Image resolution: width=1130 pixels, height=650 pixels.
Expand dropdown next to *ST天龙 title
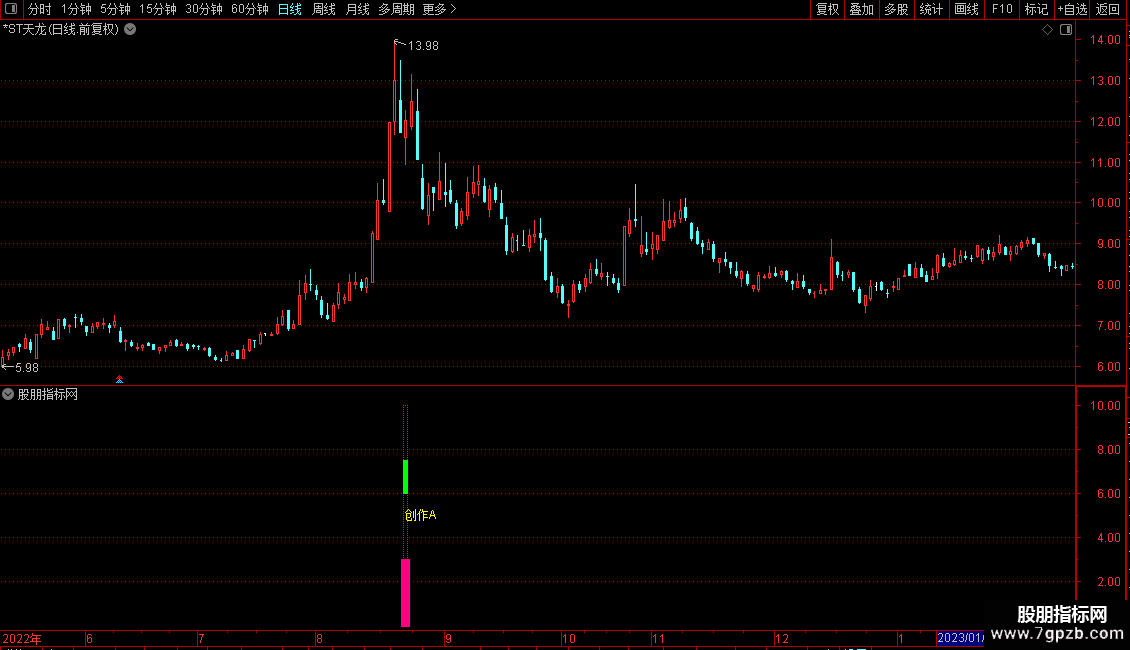(x=130, y=30)
